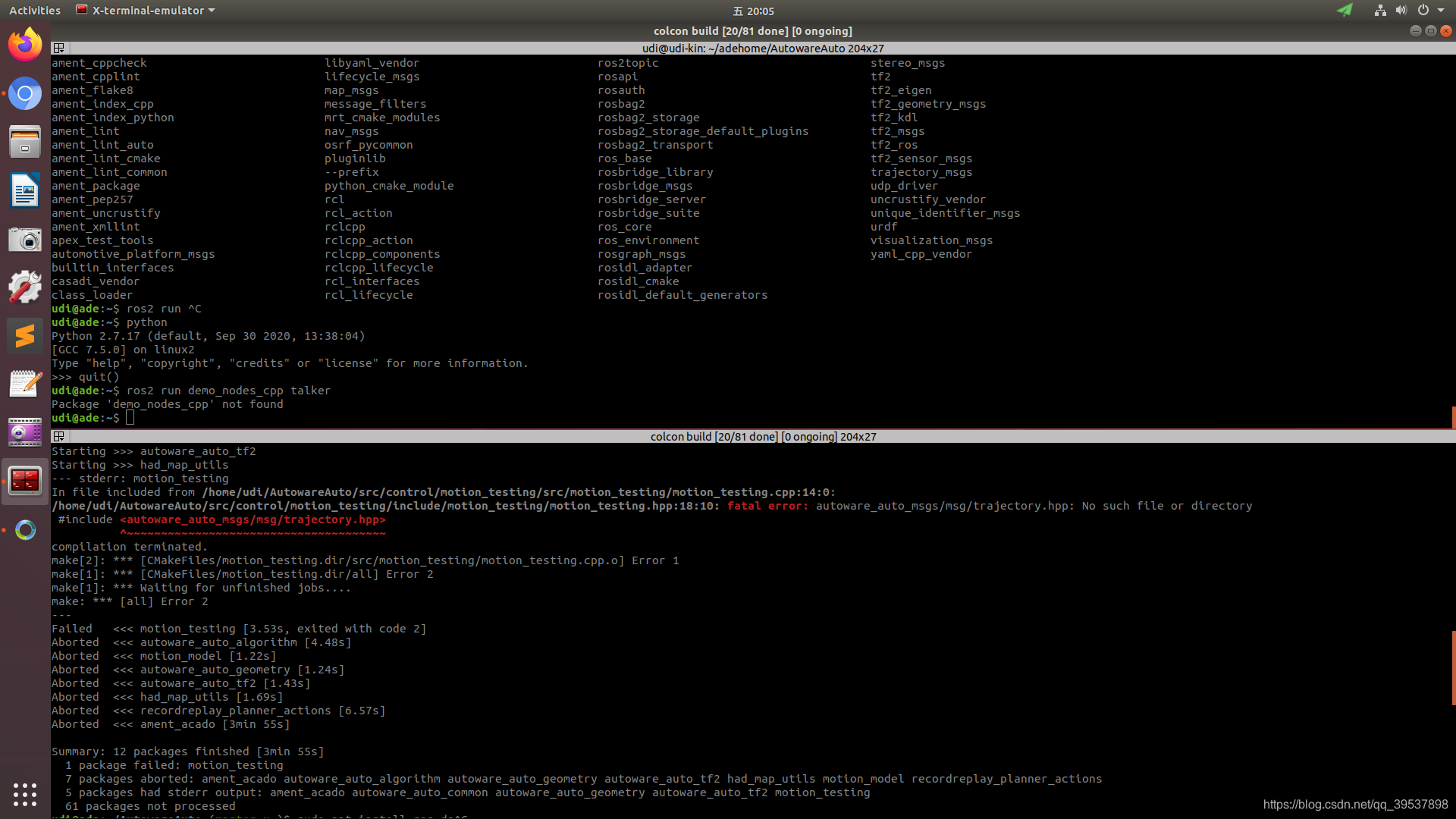Open Chromium browser in the dock

(25, 94)
